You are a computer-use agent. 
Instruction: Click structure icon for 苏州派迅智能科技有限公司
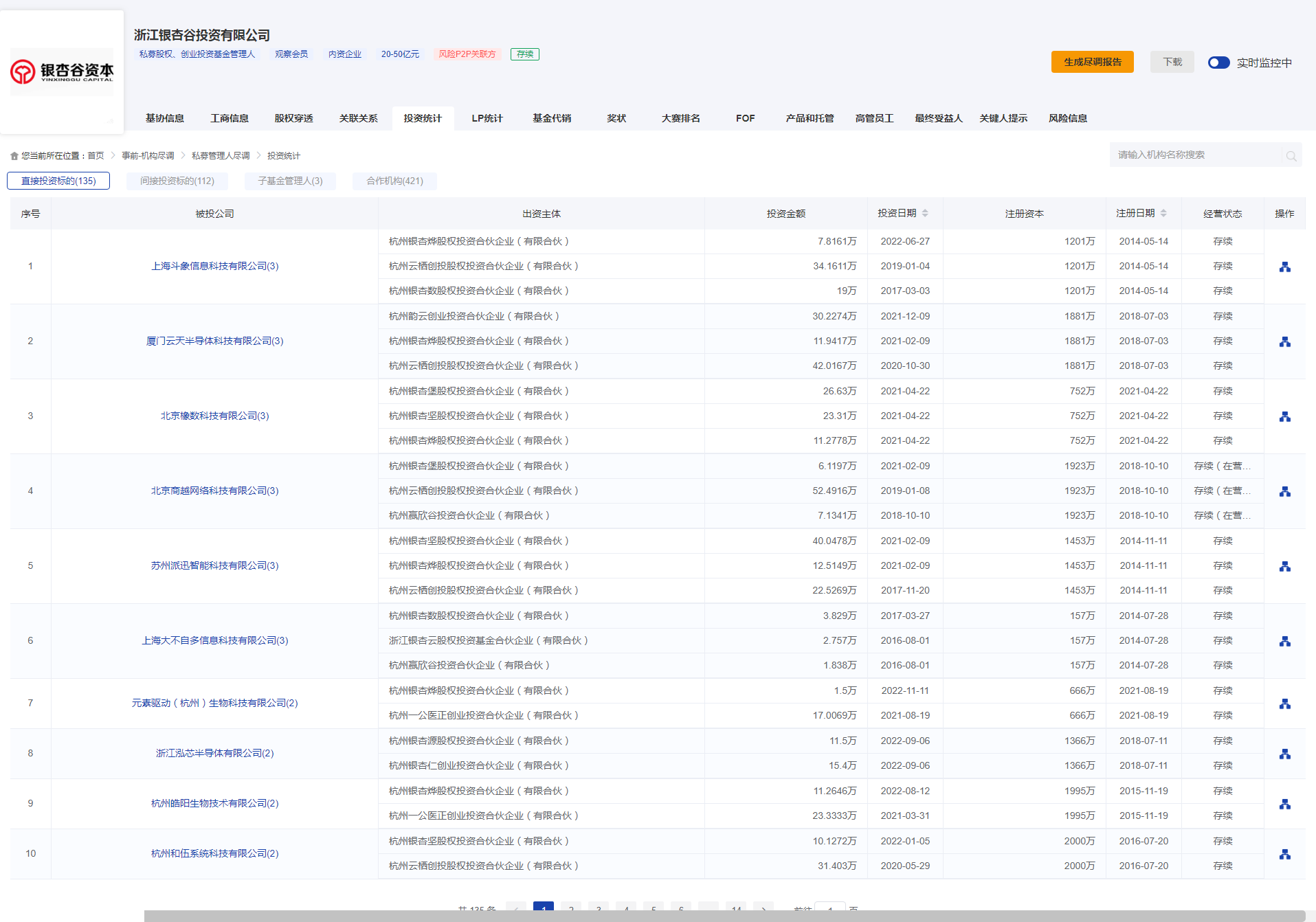click(1284, 566)
